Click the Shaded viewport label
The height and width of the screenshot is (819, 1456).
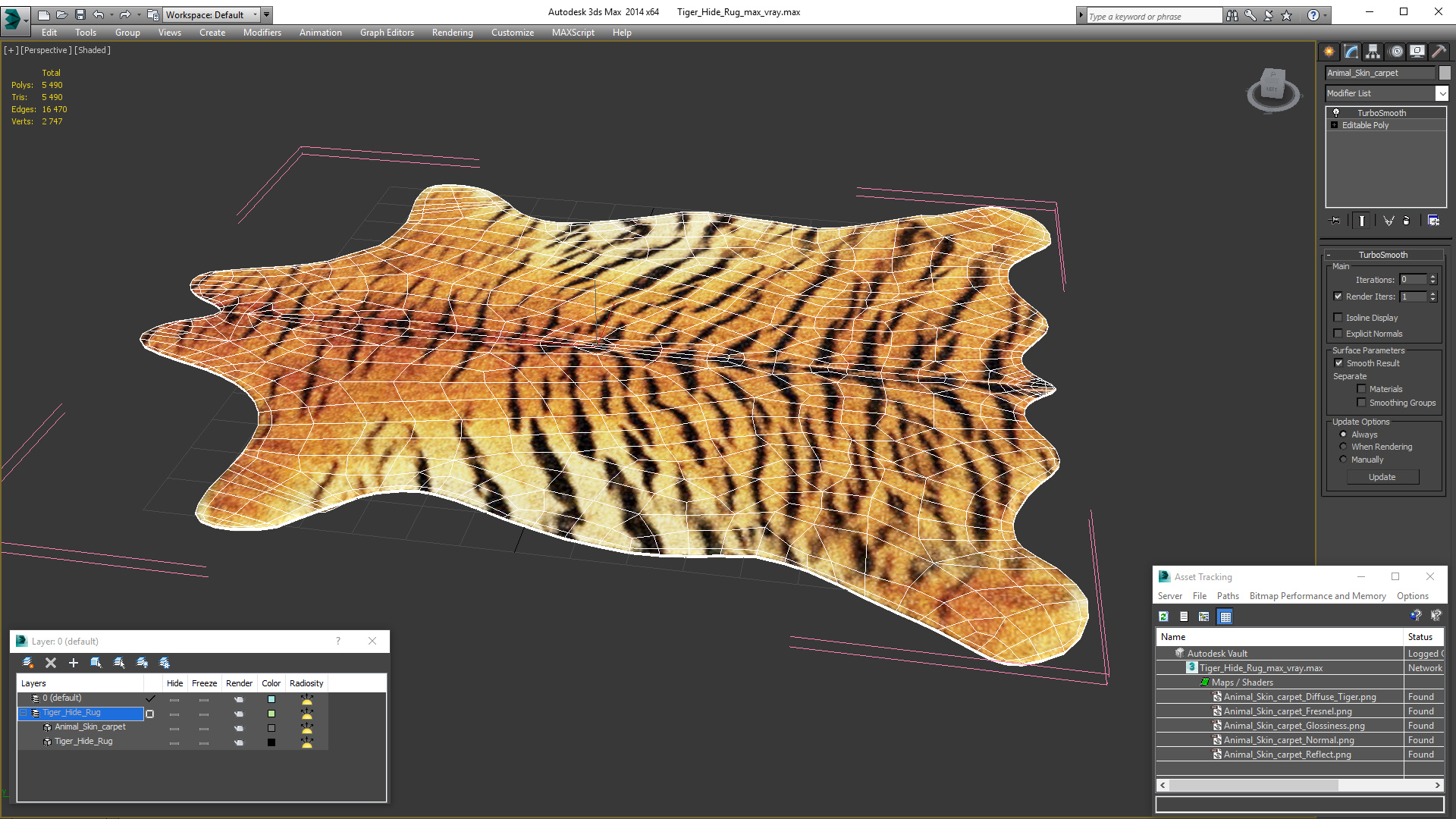pyautogui.click(x=93, y=50)
